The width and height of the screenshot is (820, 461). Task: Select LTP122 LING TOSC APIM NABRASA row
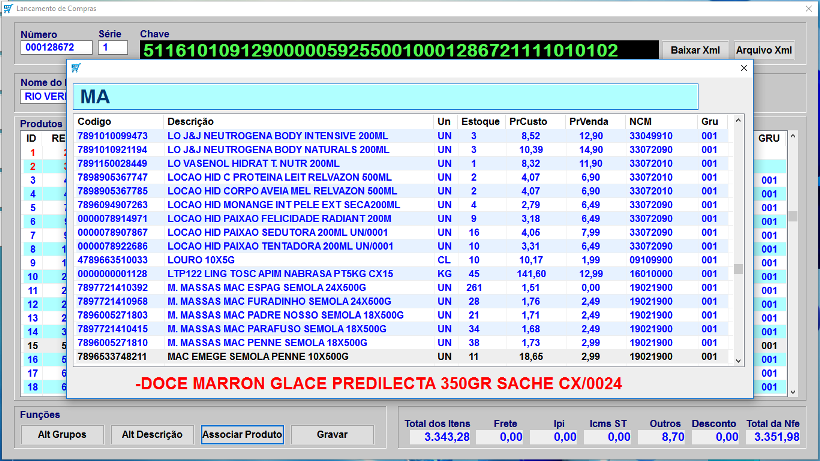401,274
